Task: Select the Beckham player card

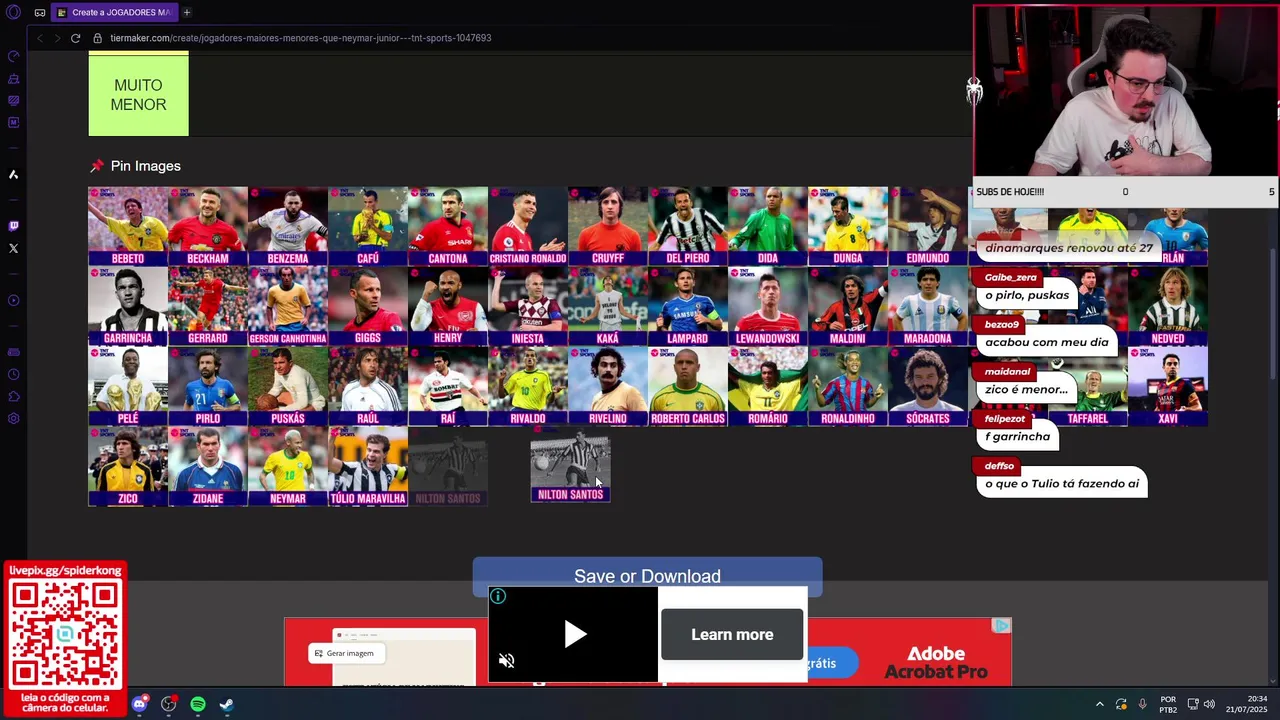Action: click(208, 226)
